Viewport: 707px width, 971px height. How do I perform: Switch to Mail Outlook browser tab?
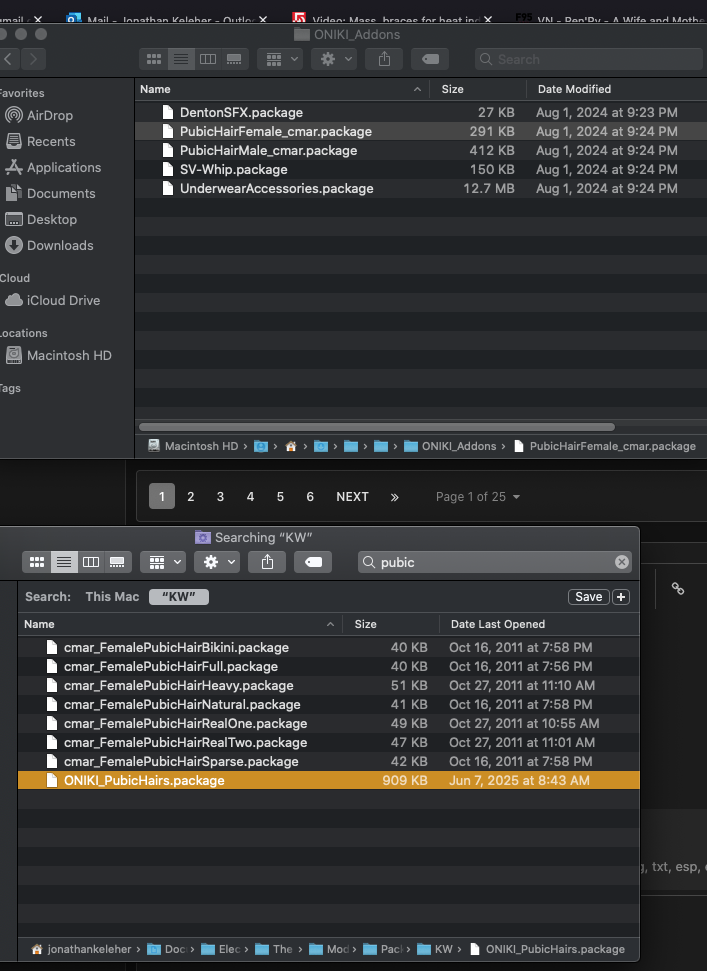(167, 19)
